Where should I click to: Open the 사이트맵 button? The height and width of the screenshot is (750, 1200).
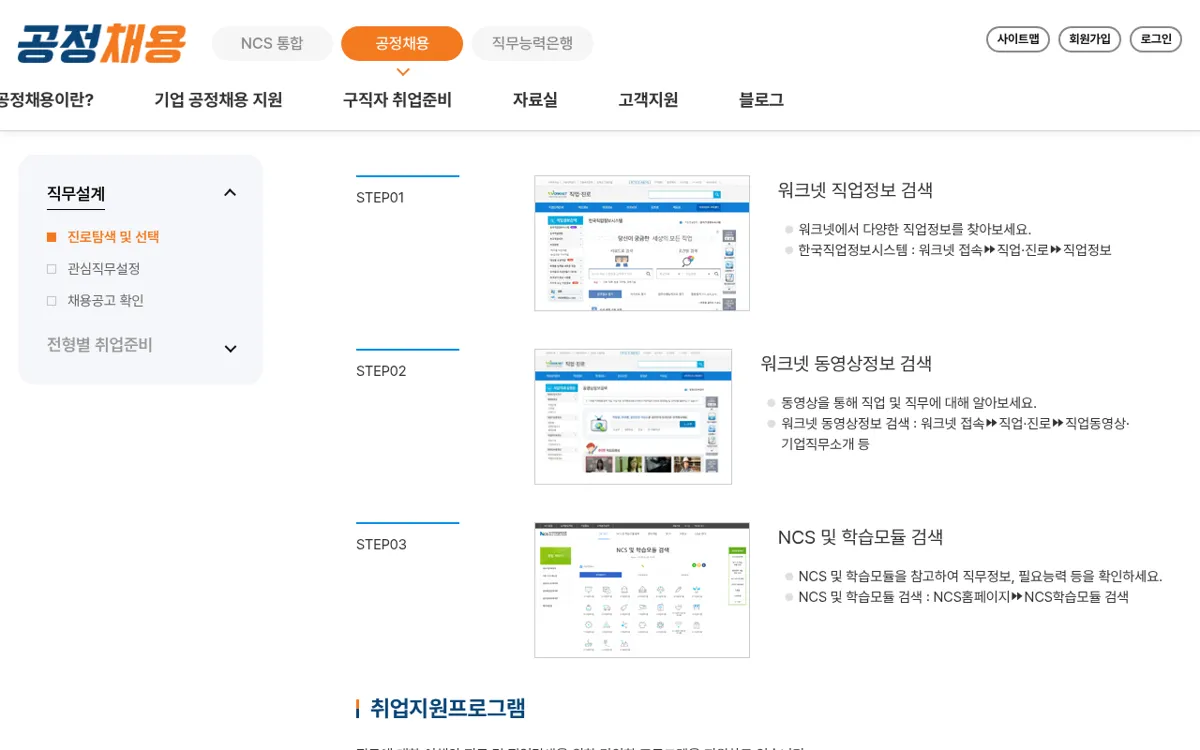tap(1018, 39)
